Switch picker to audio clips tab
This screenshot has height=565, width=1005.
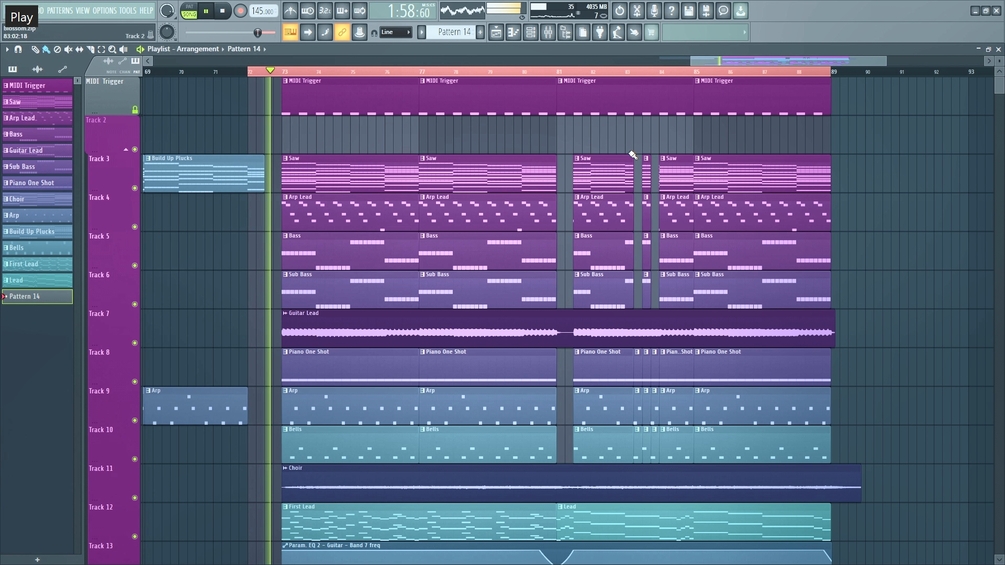pos(37,69)
